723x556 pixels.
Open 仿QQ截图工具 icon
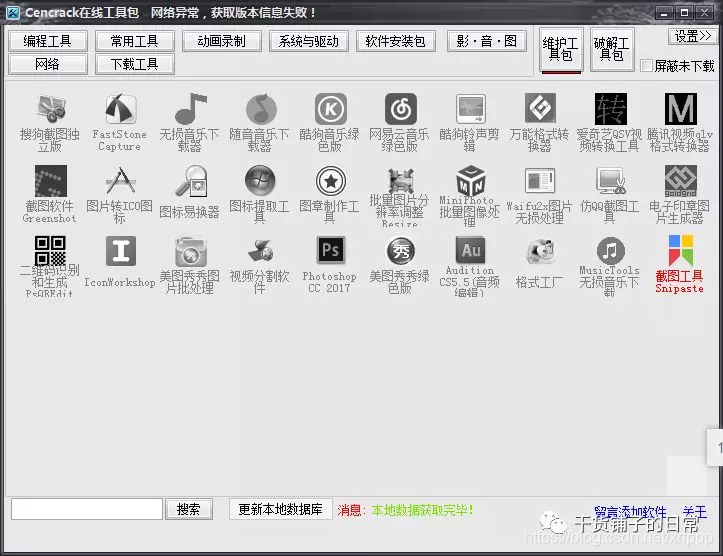click(x=610, y=181)
